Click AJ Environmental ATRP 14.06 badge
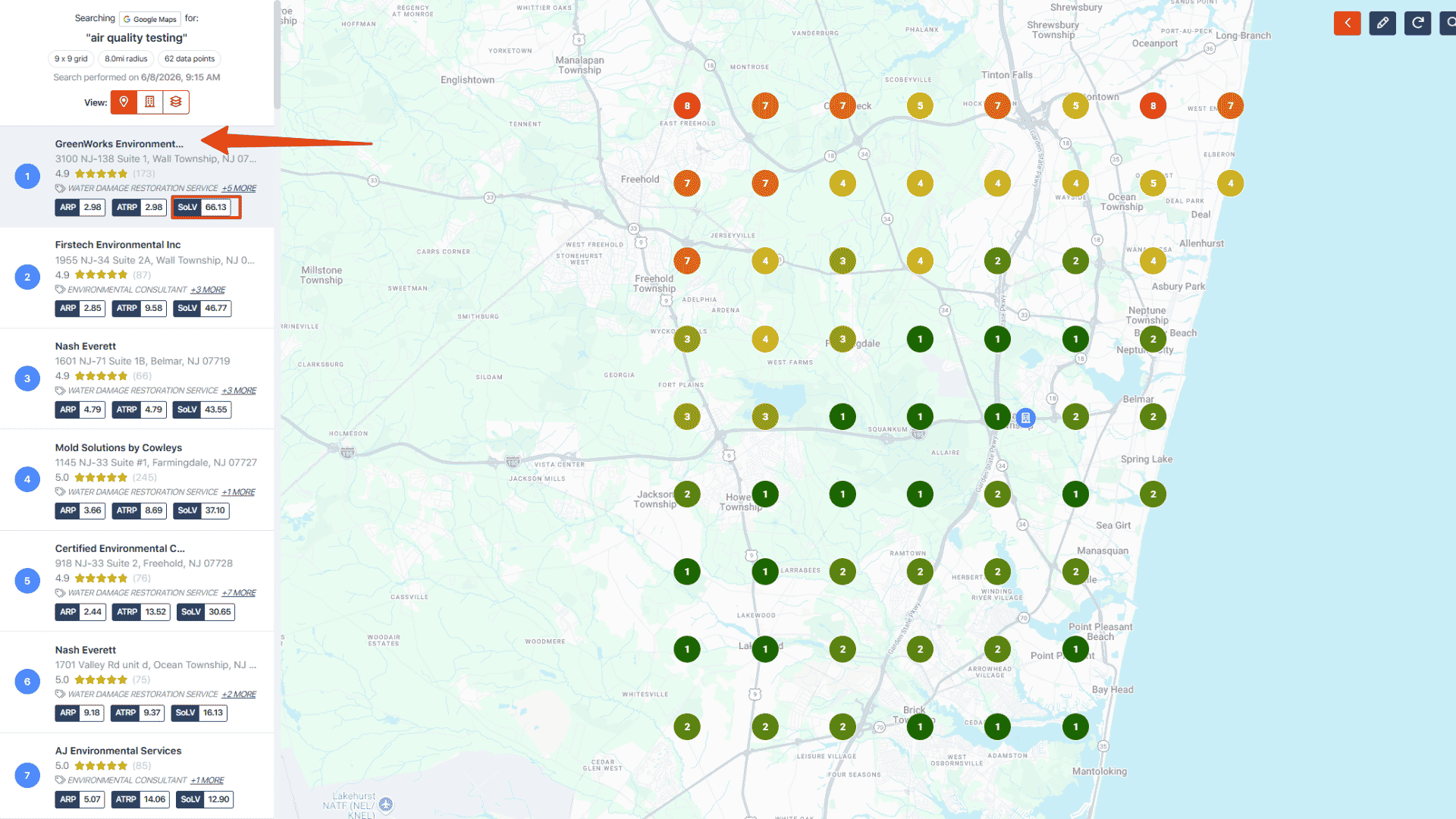The height and width of the screenshot is (819, 1456). click(x=140, y=799)
